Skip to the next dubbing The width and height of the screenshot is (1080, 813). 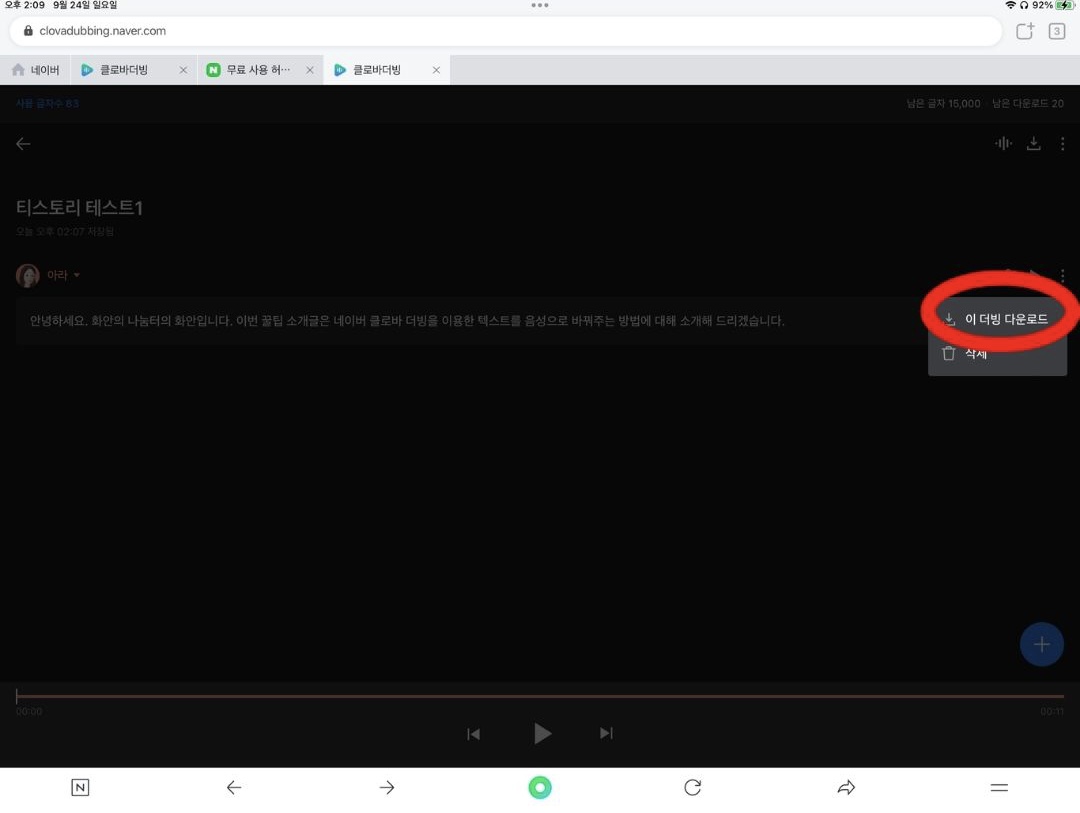point(606,733)
